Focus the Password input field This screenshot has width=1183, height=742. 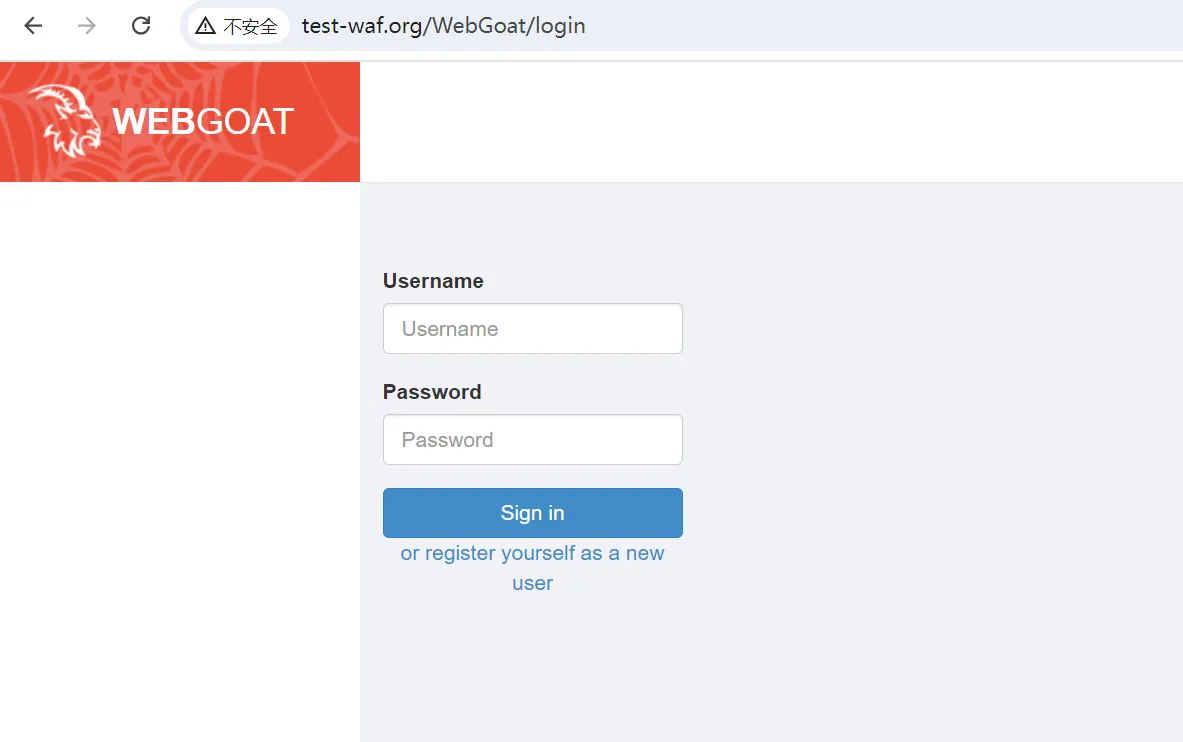coord(532,440)
